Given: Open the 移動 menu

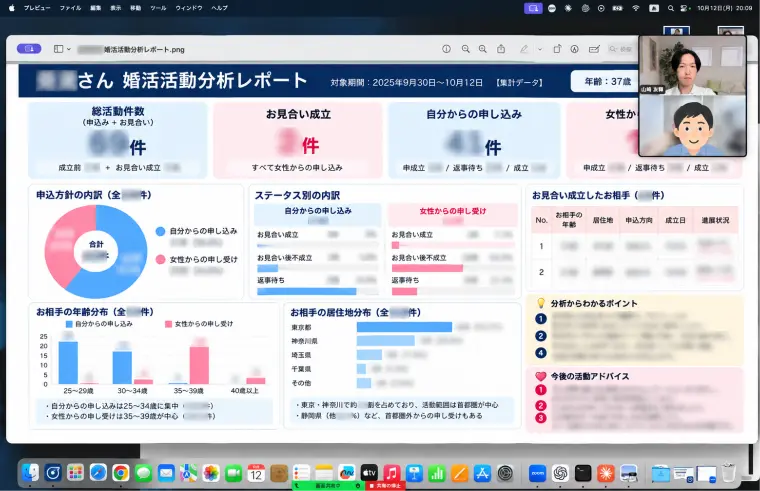Looking at the screenshot, I should point(135,8).
